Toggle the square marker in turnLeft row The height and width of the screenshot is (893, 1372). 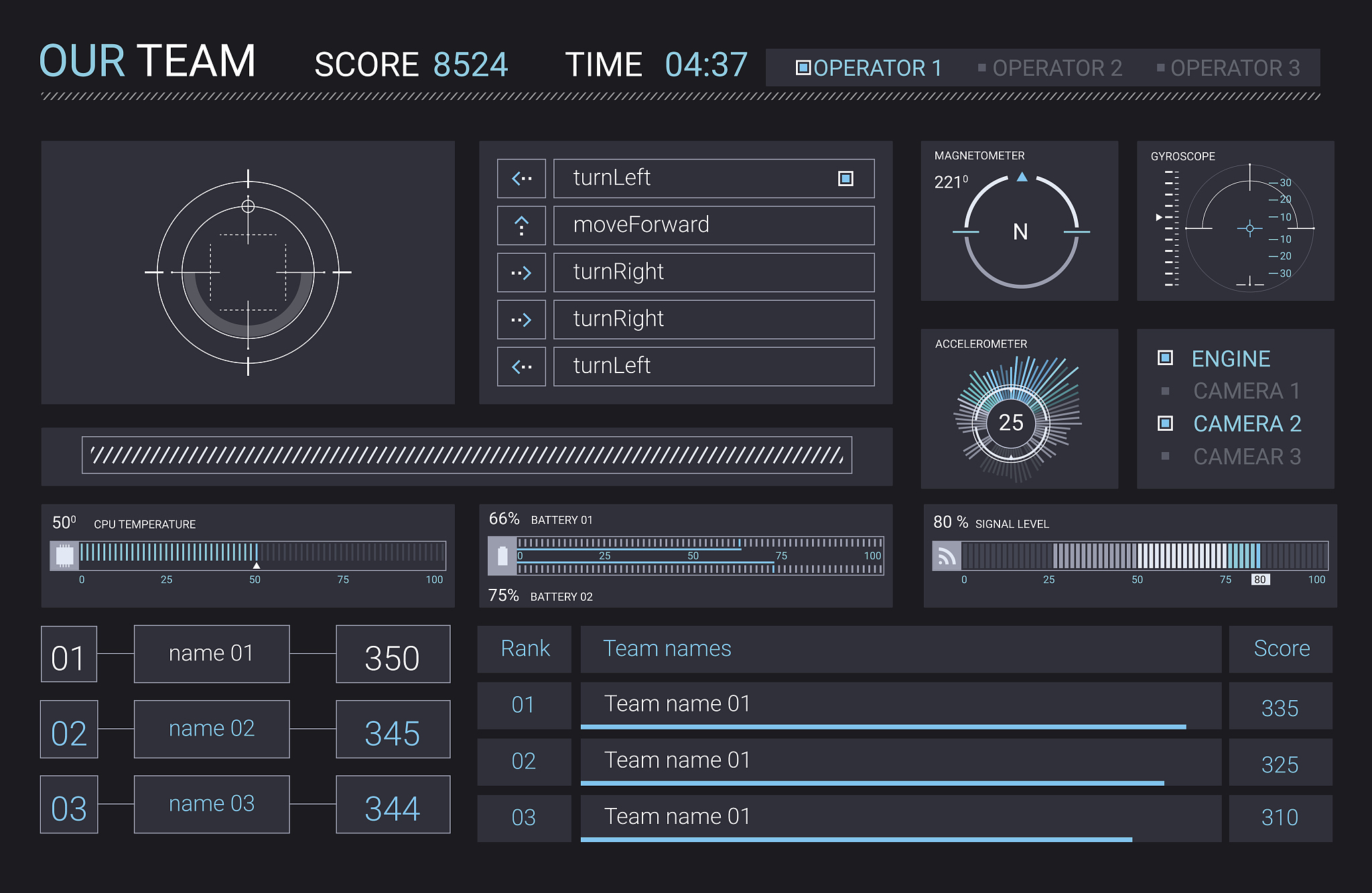845,178
